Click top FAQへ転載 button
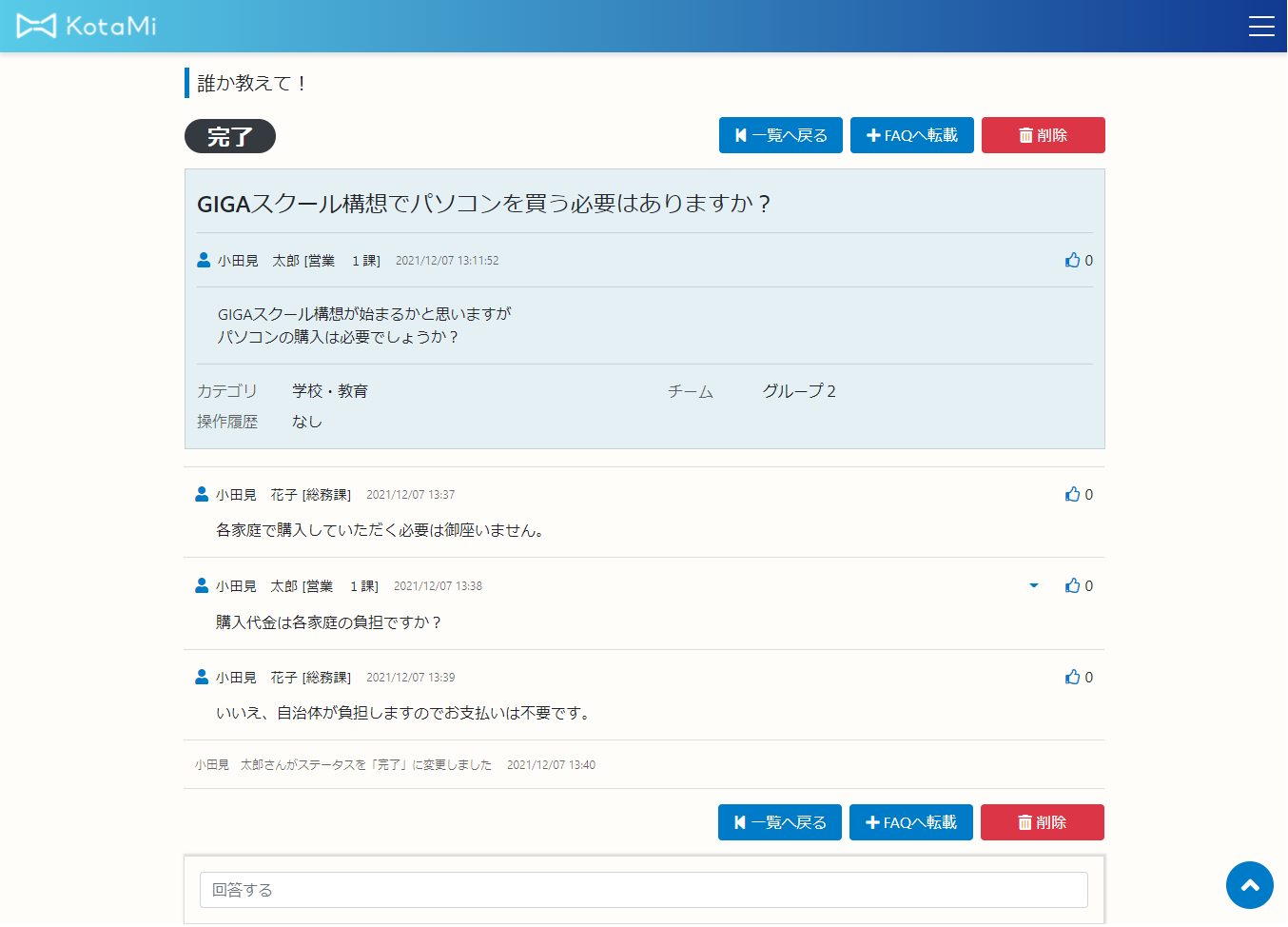Screen dimensions: 1288x927 pyautogui.click(x=912, y=135)
